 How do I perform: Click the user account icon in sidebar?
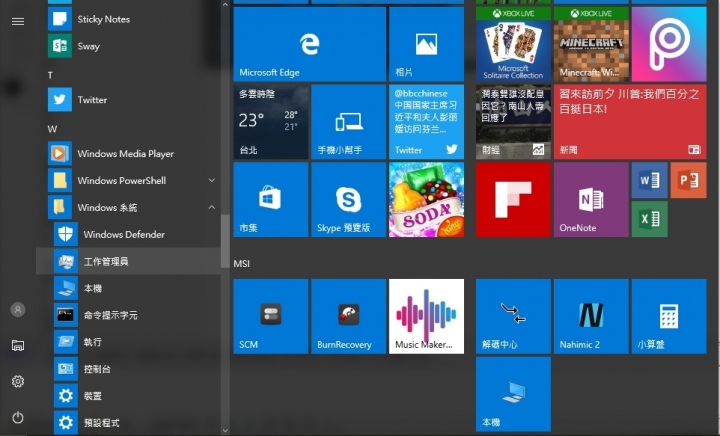click(18, 309)
